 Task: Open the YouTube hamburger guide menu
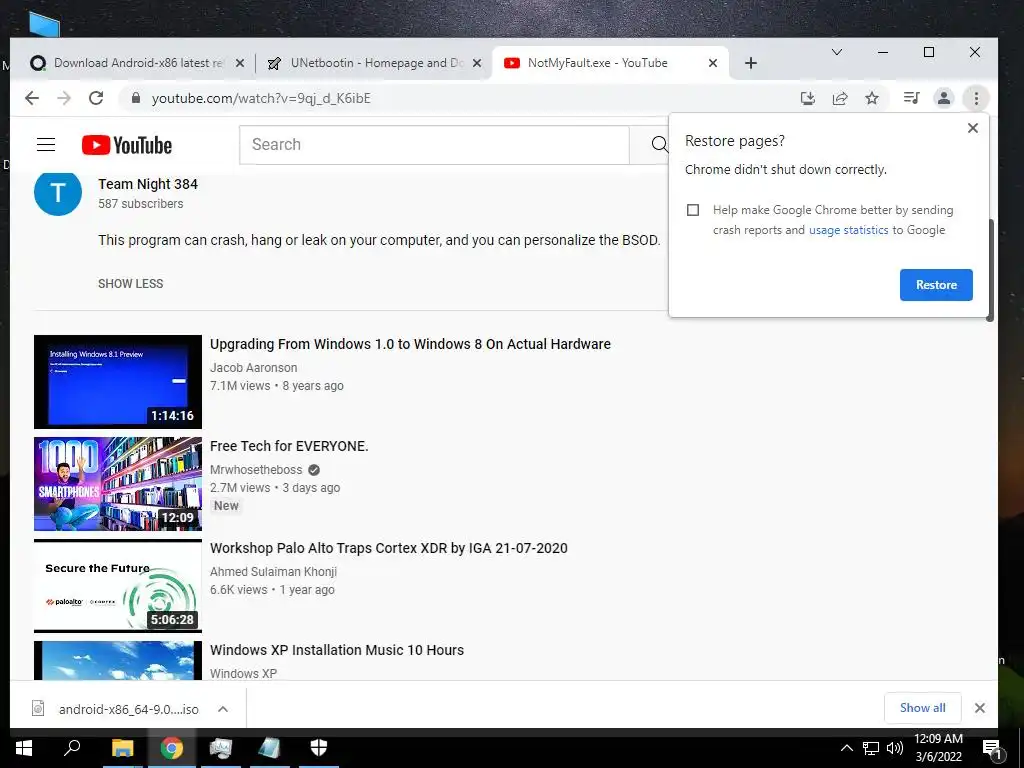[x=46, y=144]
